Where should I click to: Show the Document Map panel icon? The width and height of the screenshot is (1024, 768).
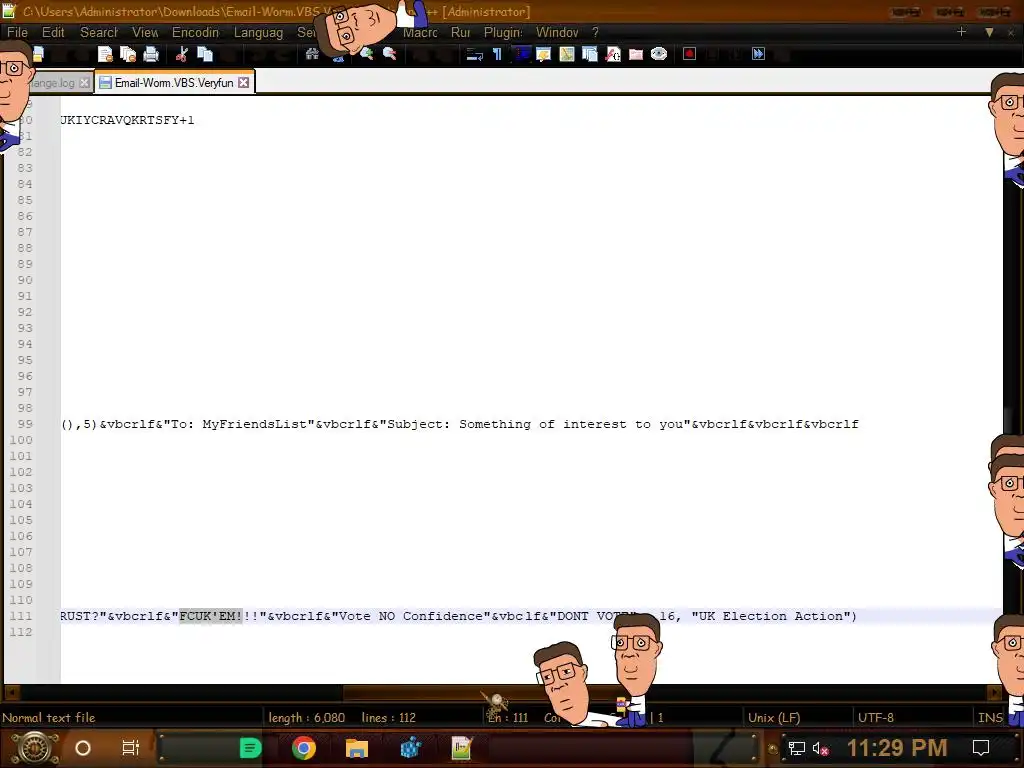(x=567, y=54)
